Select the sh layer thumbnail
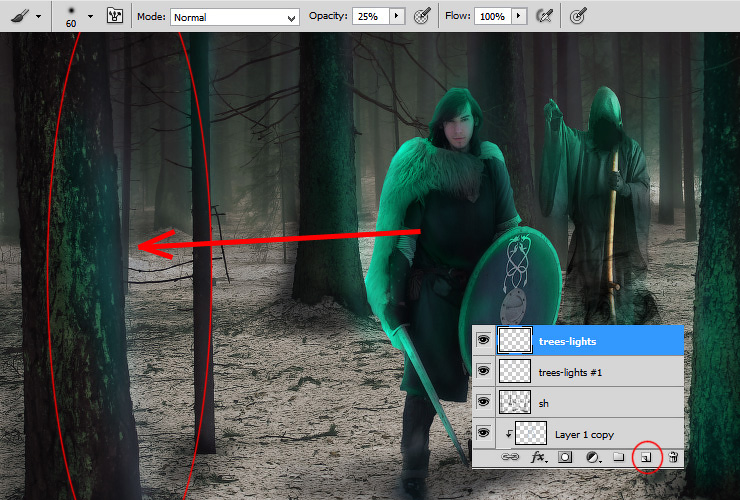 click(515, 402)
